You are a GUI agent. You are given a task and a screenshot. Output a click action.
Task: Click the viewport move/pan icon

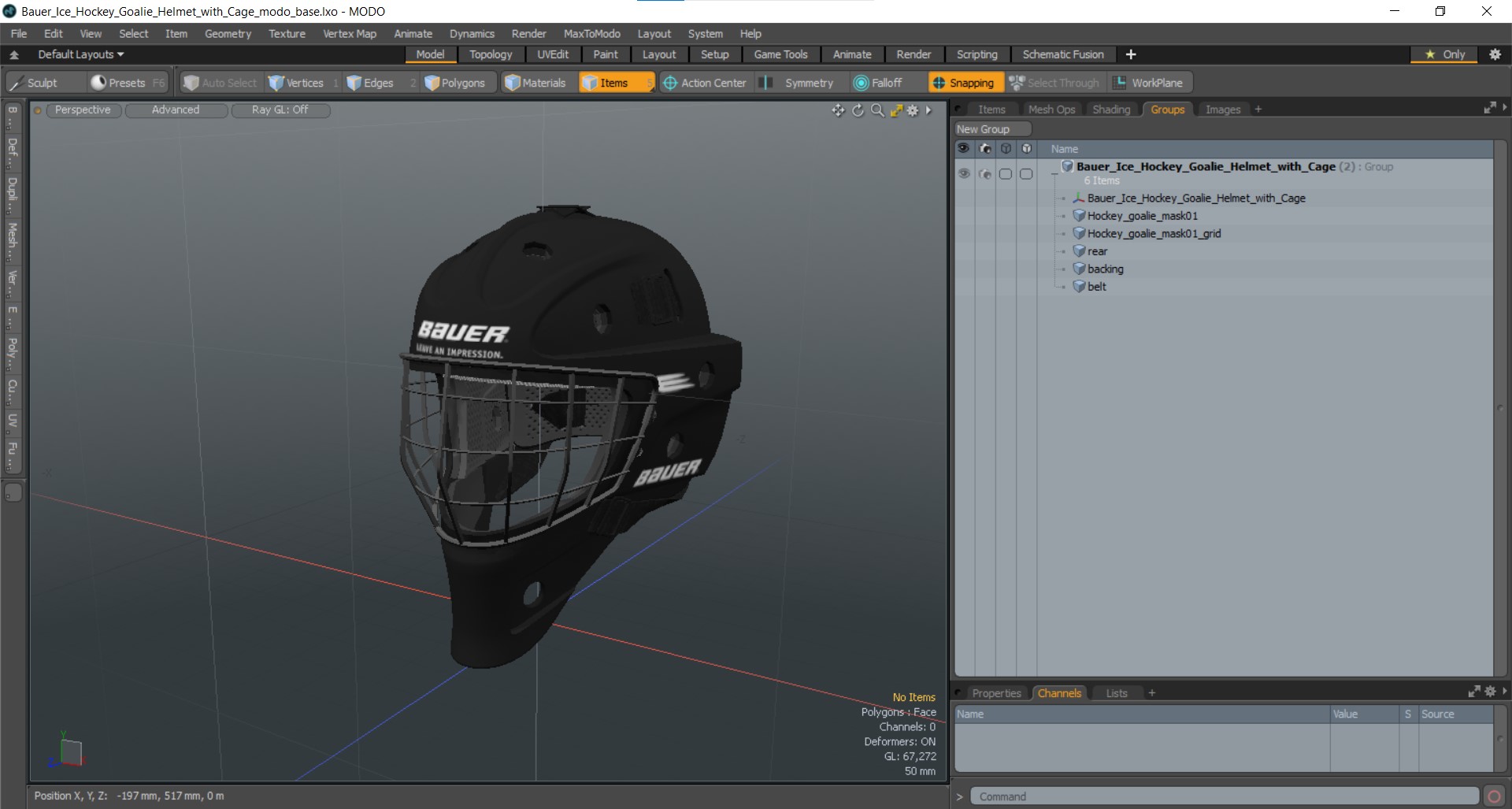coord(838,110)
